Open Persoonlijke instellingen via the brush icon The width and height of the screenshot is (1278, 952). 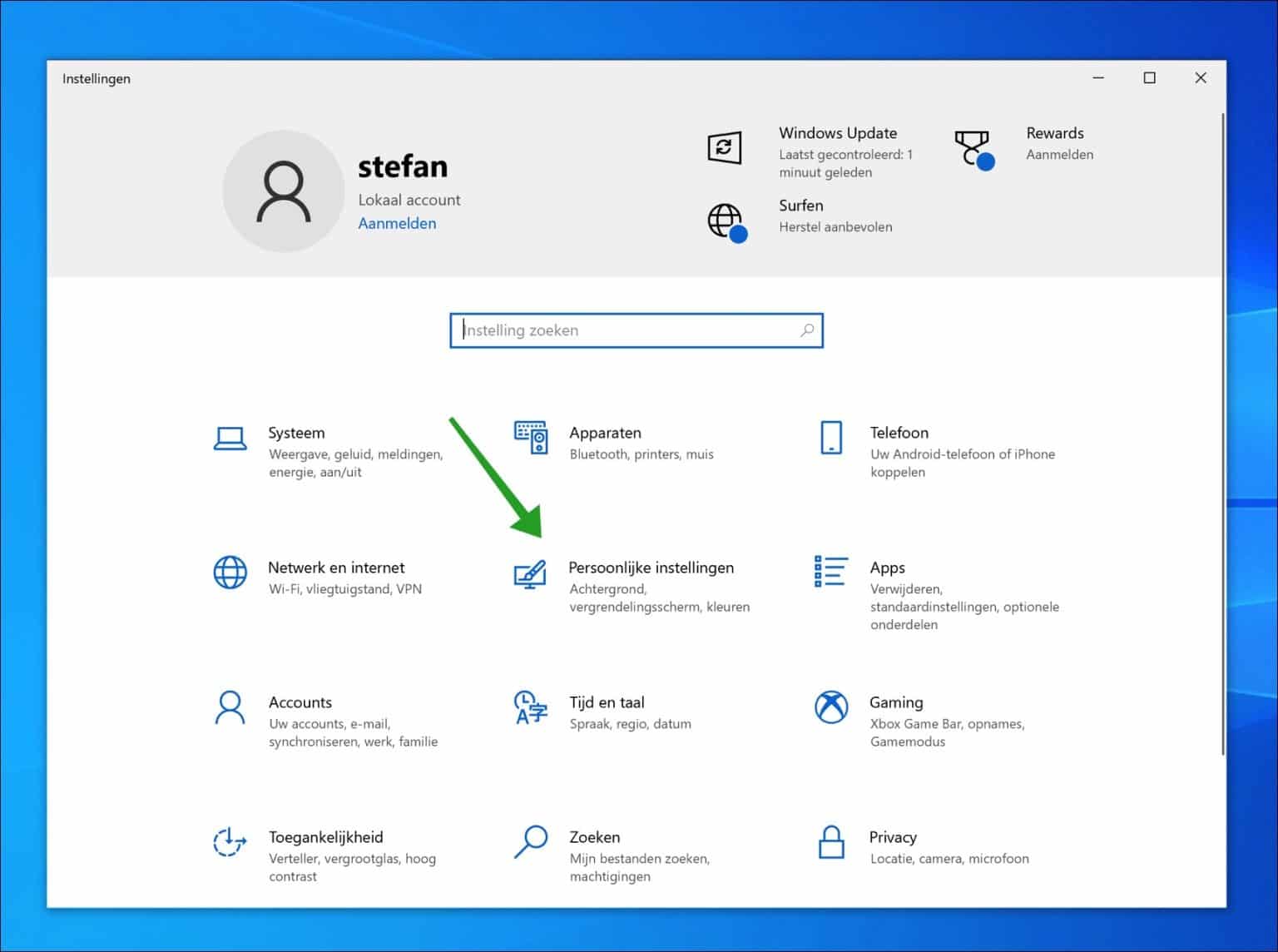coord(531,574)
